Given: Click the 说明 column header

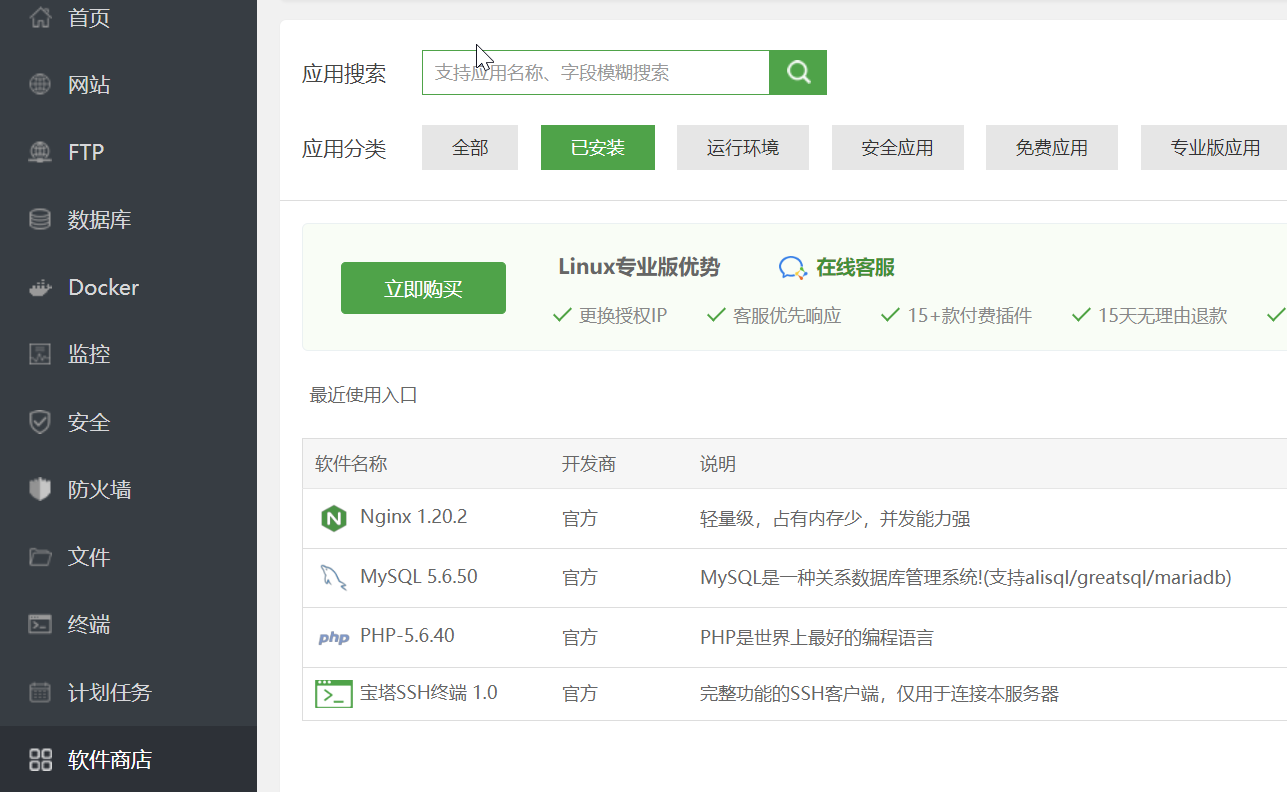Looking at the screenshot, I should point(718,464).
